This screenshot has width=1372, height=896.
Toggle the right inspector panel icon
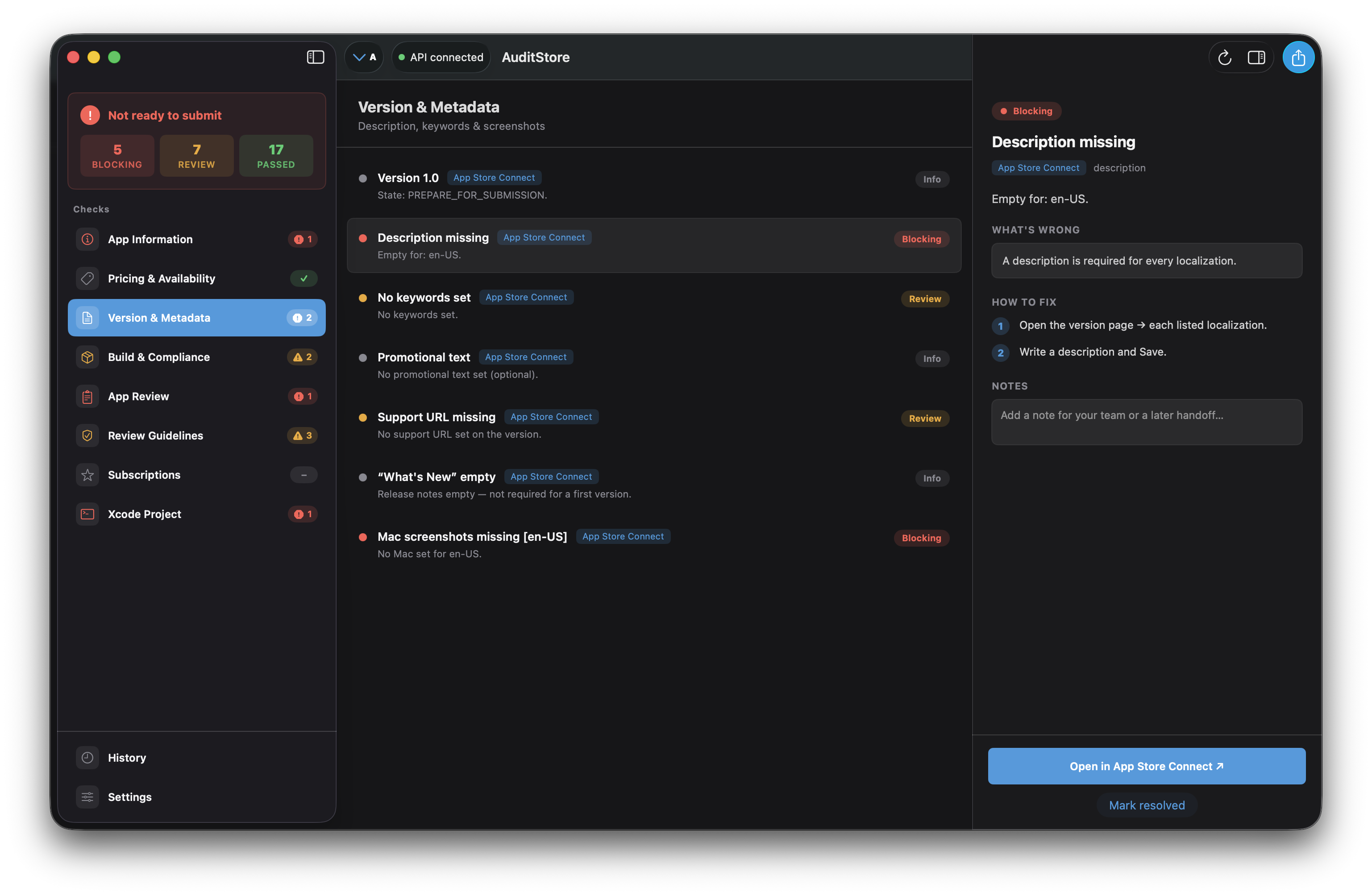[x=1256, y=58]
